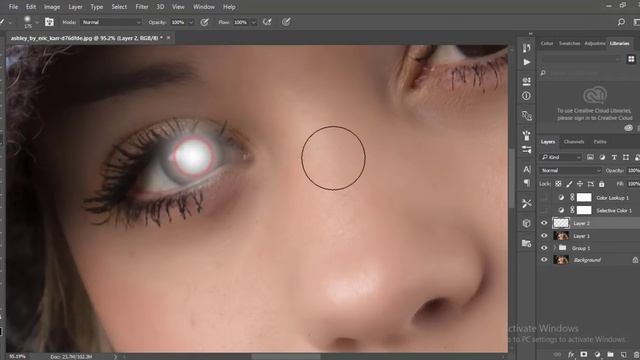Lock transparent pixels icon
Image resolution: width=640 pixels, height=360 pixels.
pos(558,184)
